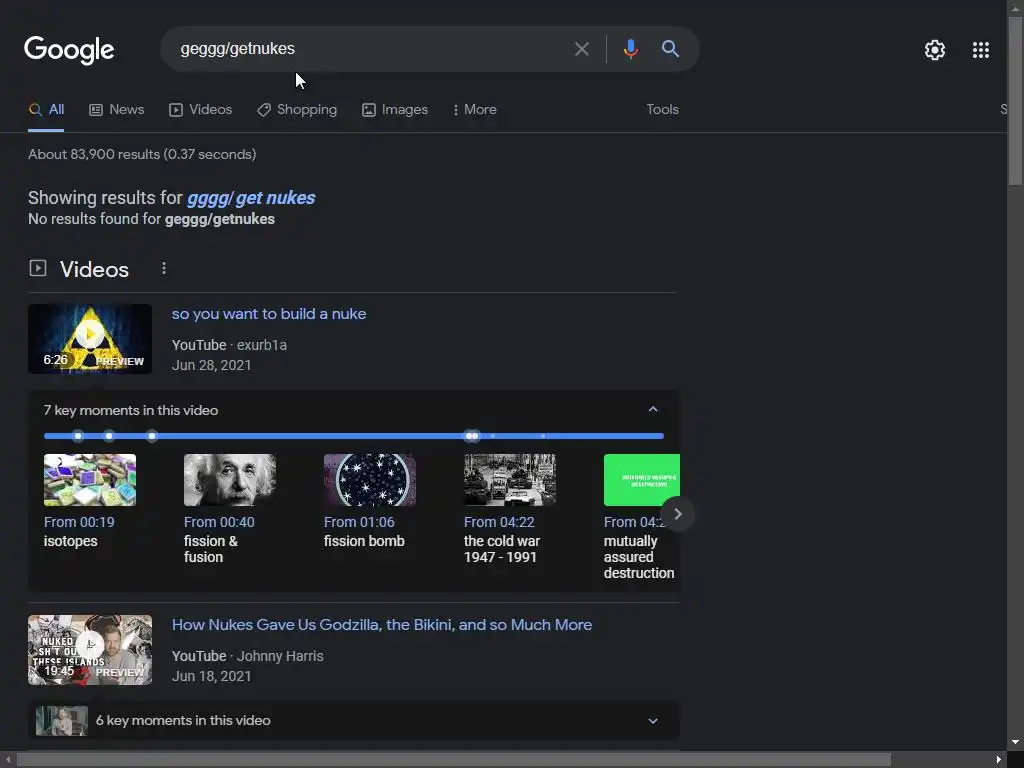Click 'YouTube · Johnny Harris' source text
This screenshot has width=1024, height=768.
click(248, 656)
